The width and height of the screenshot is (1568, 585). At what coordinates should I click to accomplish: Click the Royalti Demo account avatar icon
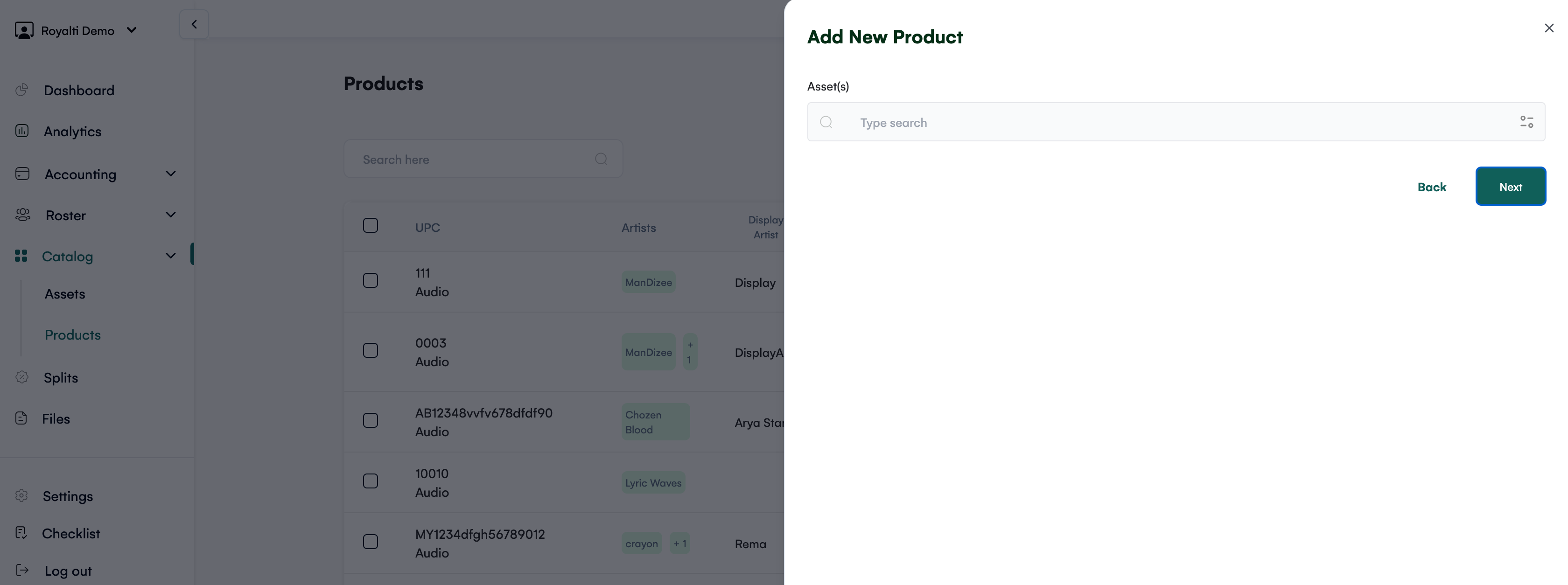click(24, 30)
